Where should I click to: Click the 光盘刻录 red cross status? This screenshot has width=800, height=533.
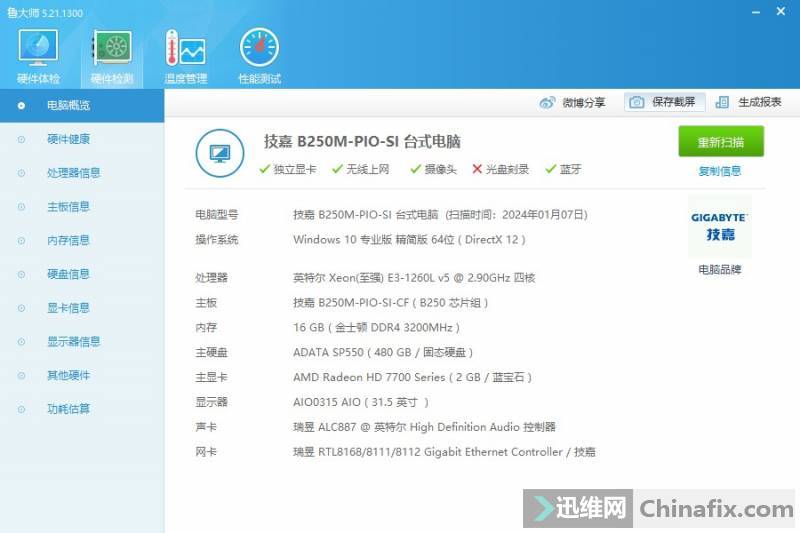click(501, 169)
